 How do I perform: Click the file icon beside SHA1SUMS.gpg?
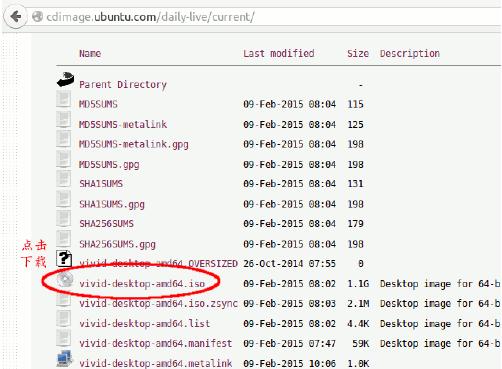[x=63, y=199]
